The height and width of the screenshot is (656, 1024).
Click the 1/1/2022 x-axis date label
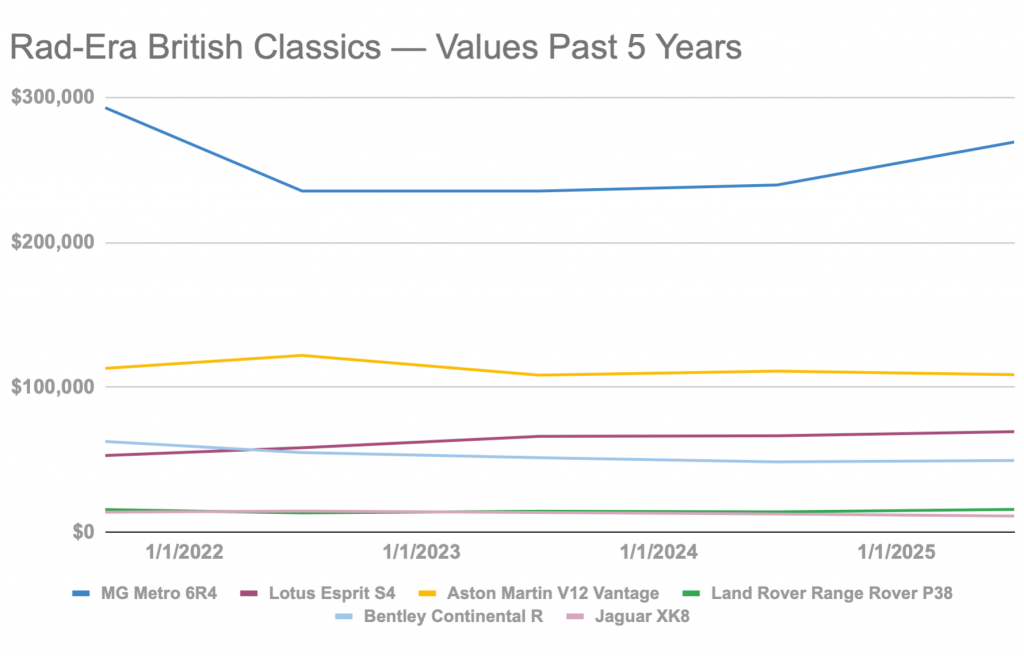pos(184,552)
